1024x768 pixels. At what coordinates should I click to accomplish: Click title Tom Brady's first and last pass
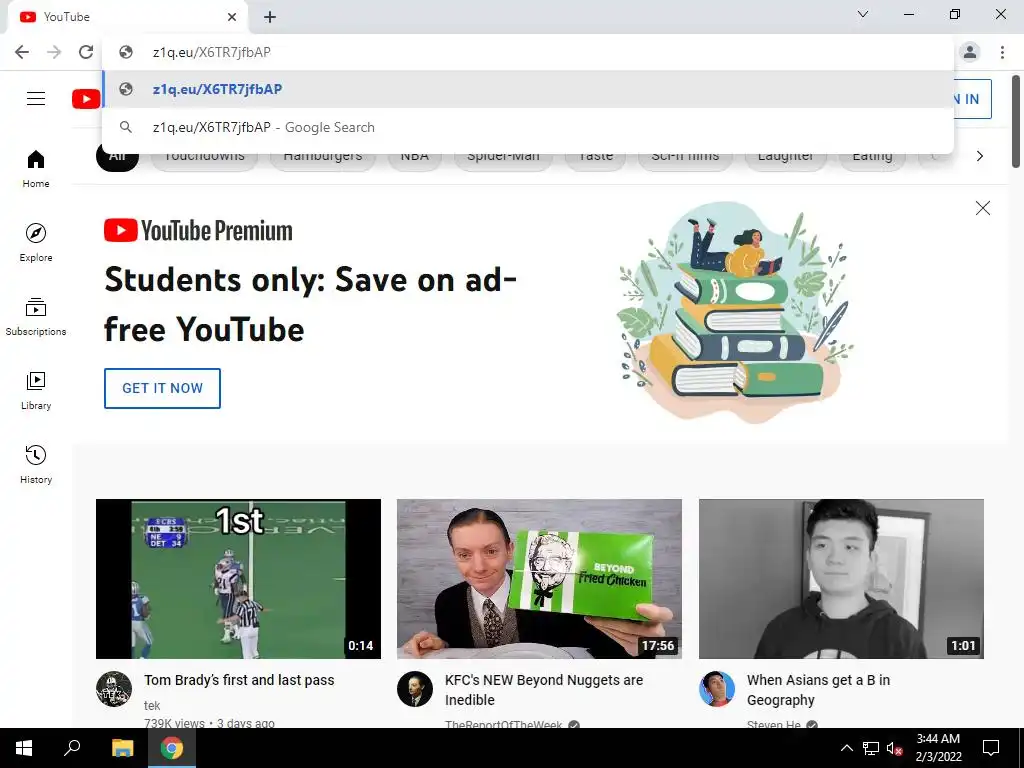pos(239,680)
